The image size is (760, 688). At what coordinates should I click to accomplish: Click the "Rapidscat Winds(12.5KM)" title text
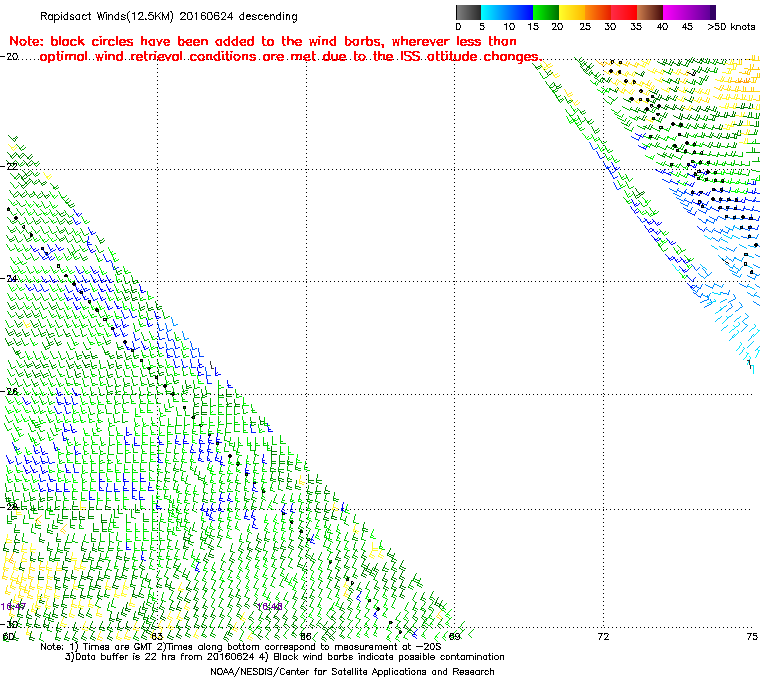(107, 16)
